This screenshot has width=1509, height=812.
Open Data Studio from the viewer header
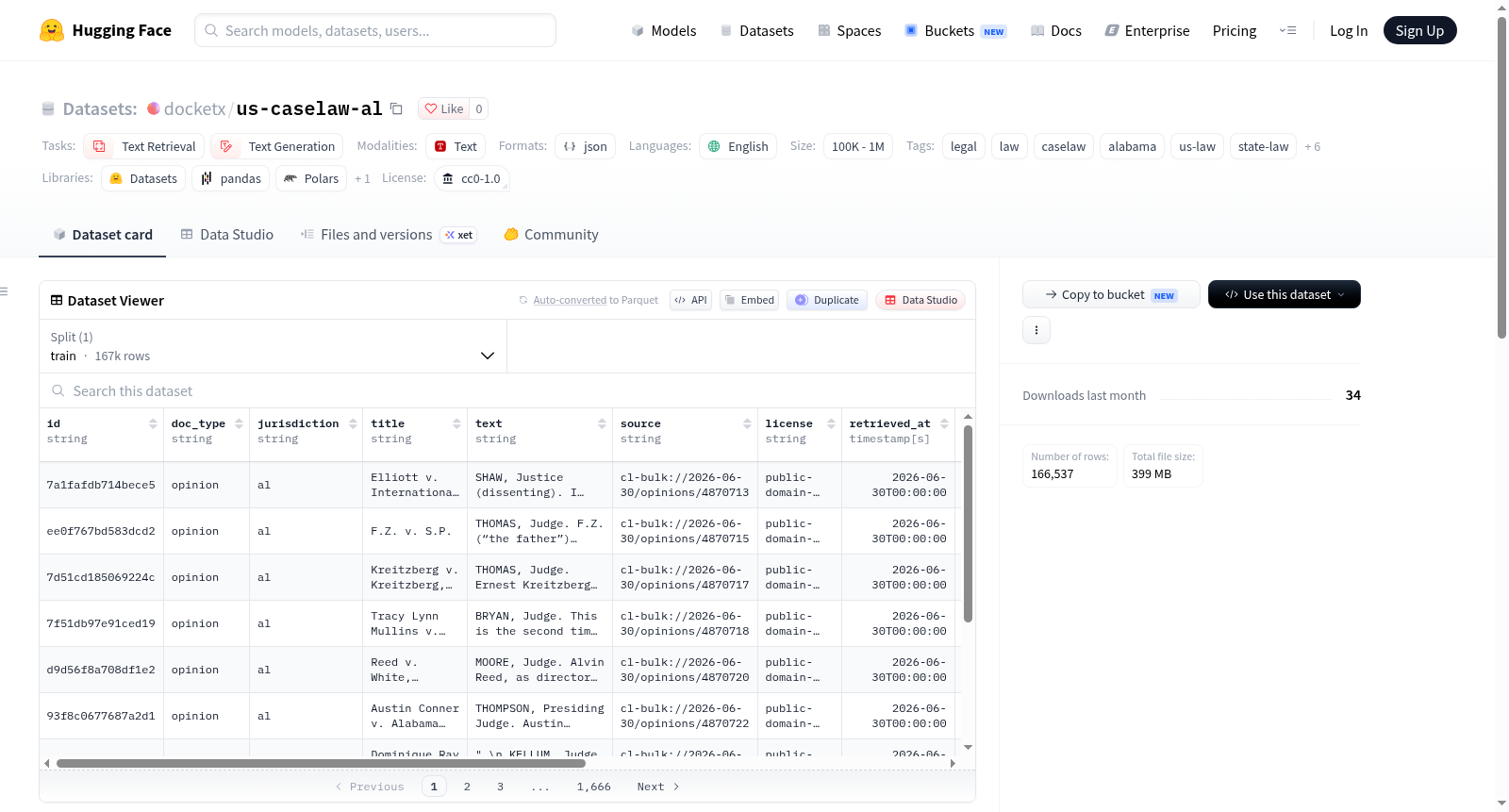tap(920, 300)
